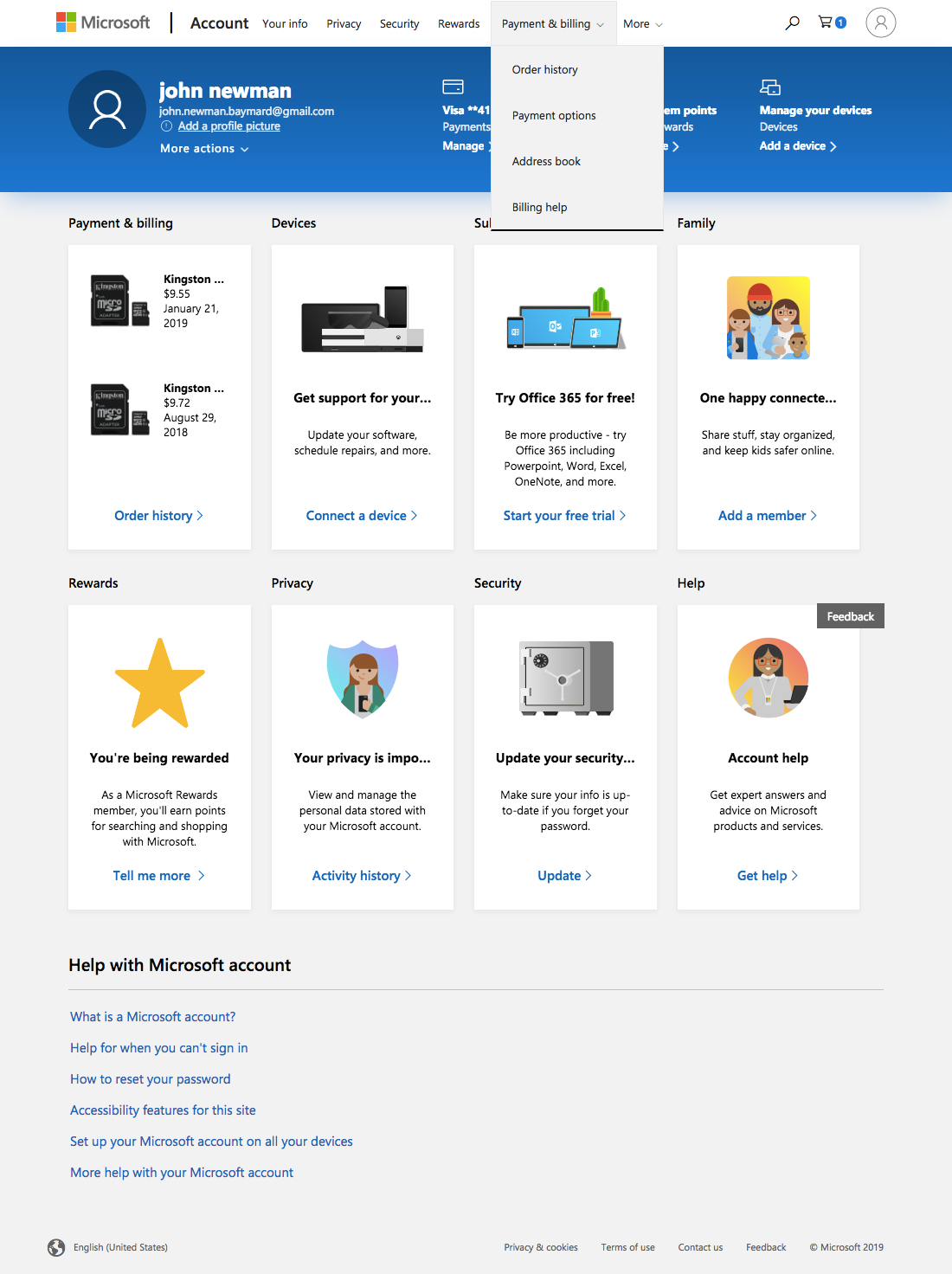Click the Kingston microSD order thumbnail
This screenshot has width=952, height=1274.
[119, 300]
